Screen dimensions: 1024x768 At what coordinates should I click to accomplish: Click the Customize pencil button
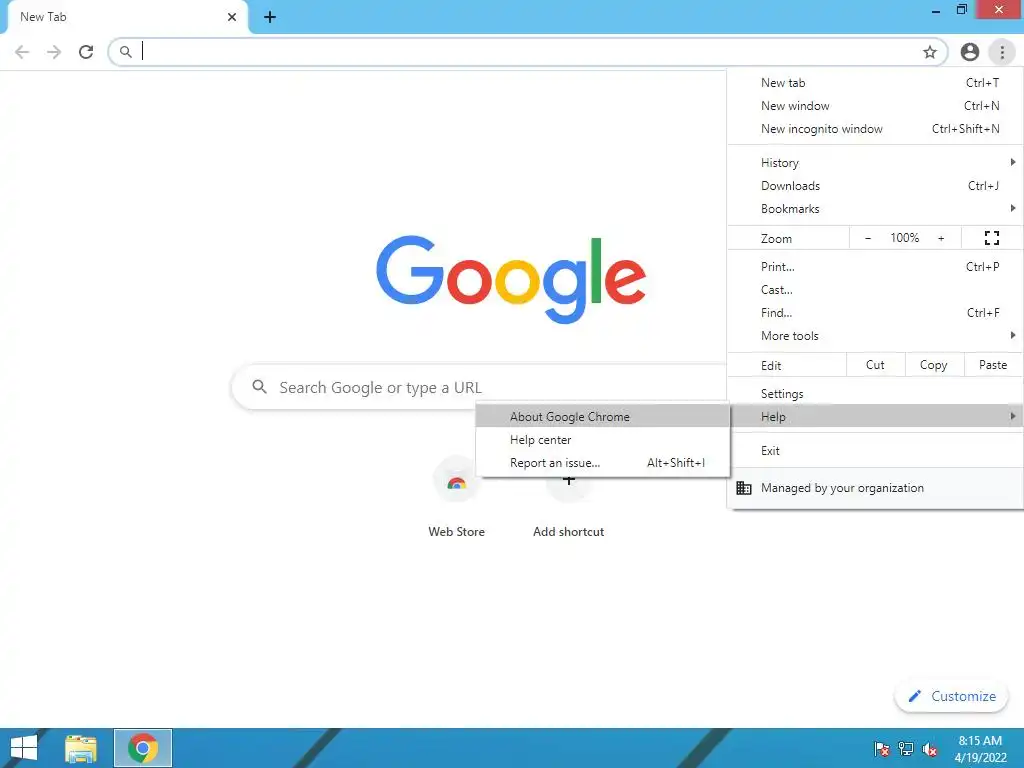pyautogui.click(x=952, y=696)
